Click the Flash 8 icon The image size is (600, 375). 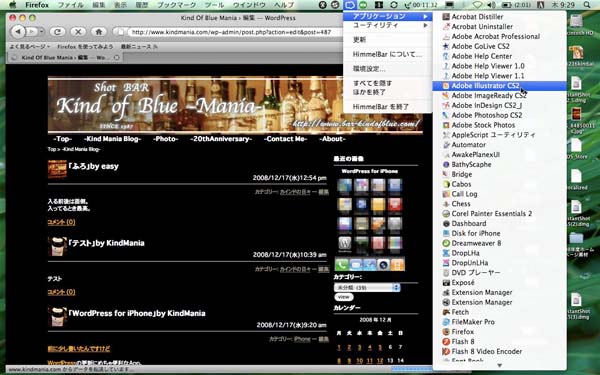point(446,342)
